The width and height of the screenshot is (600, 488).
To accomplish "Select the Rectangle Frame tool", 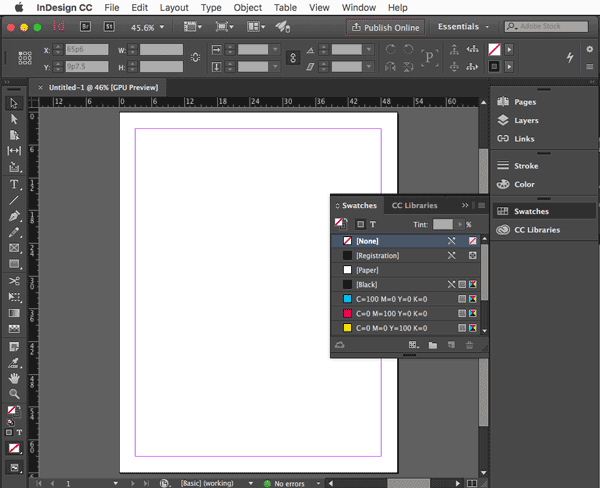I will coord(14,248).
